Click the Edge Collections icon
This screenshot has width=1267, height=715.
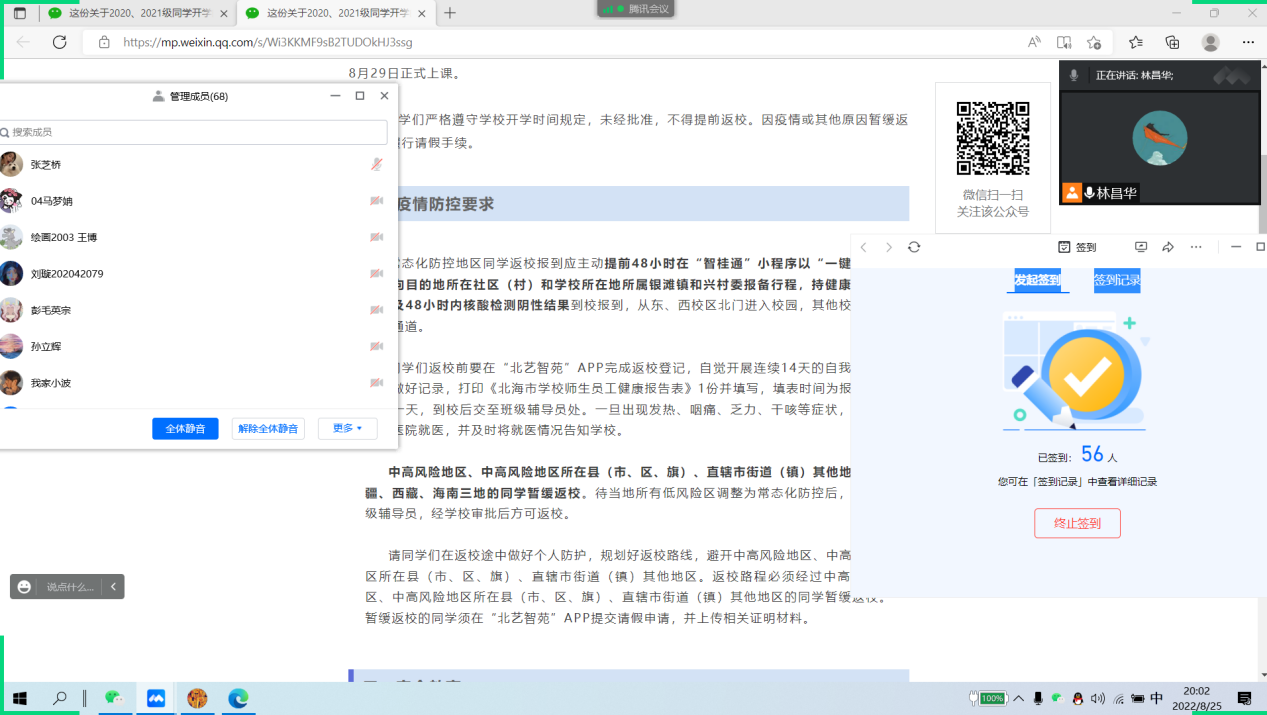point(1172,42)
